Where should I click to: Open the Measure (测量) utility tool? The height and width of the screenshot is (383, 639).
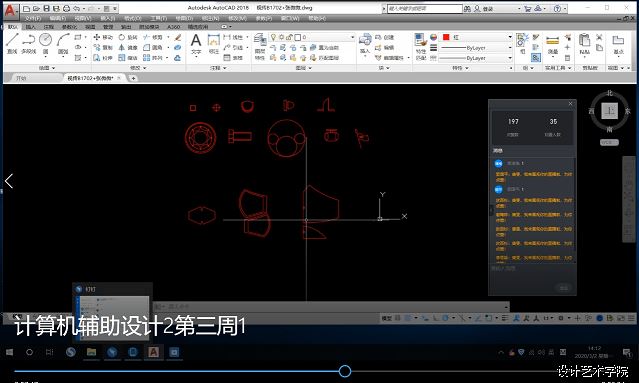coord(553,44)
